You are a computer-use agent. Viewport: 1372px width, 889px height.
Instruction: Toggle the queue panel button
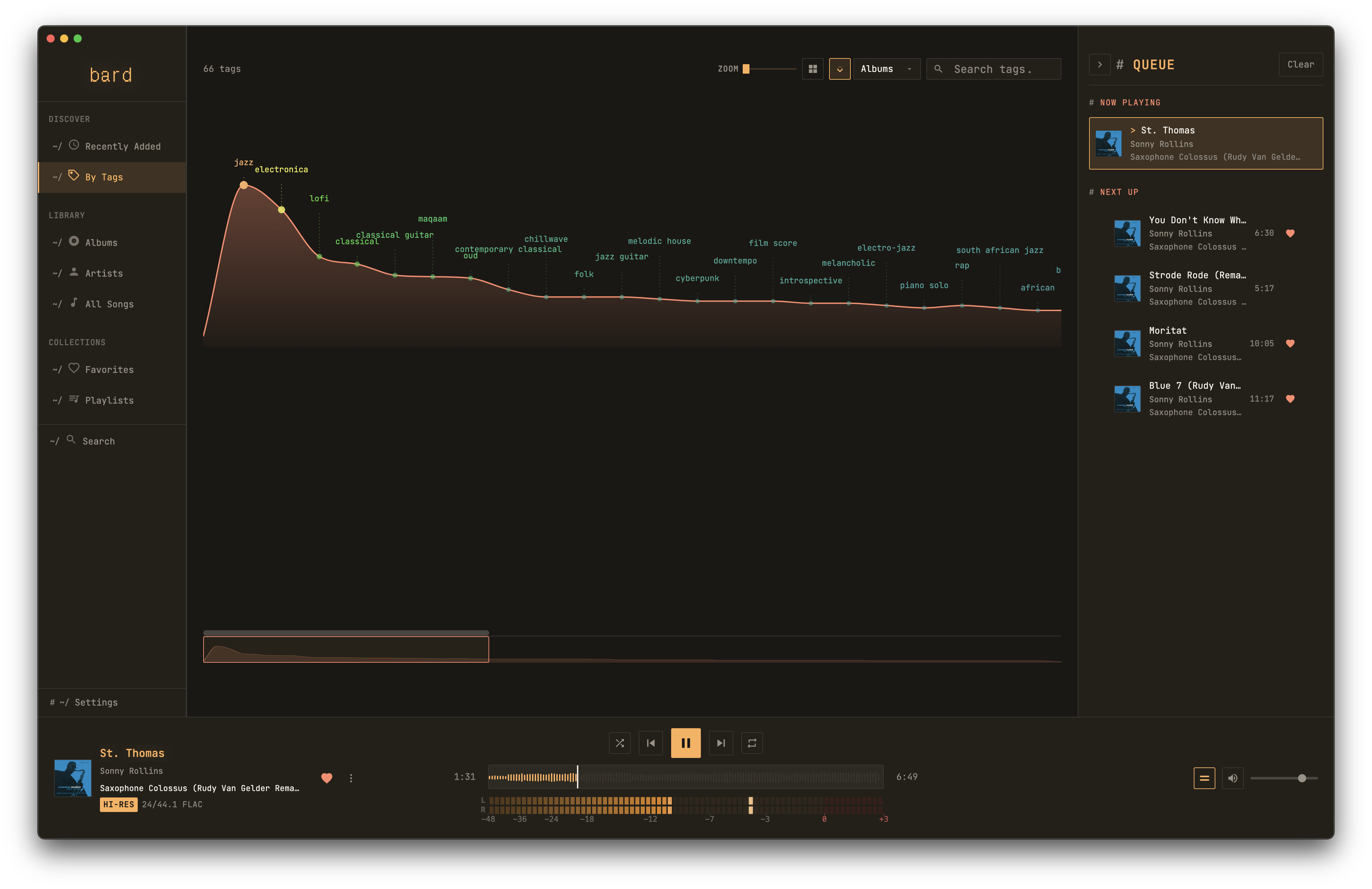(1204, 778)
